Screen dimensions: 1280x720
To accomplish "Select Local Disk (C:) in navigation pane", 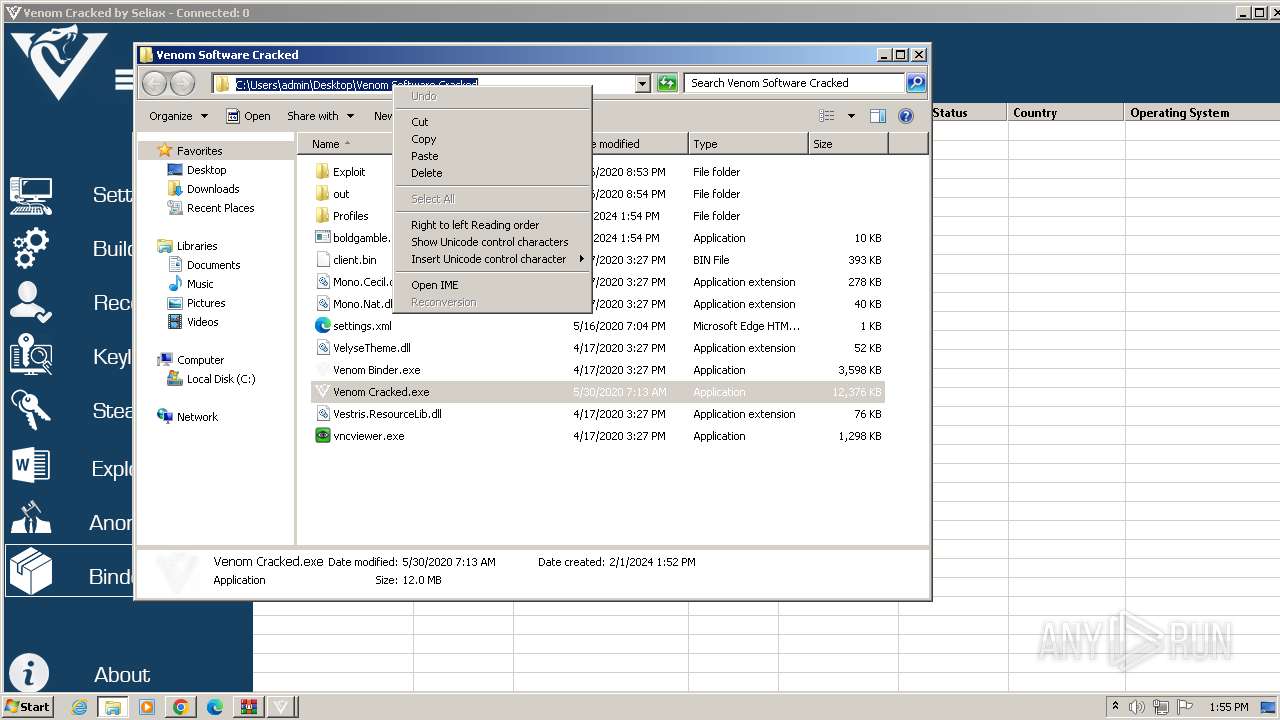I will coord(221,379).
